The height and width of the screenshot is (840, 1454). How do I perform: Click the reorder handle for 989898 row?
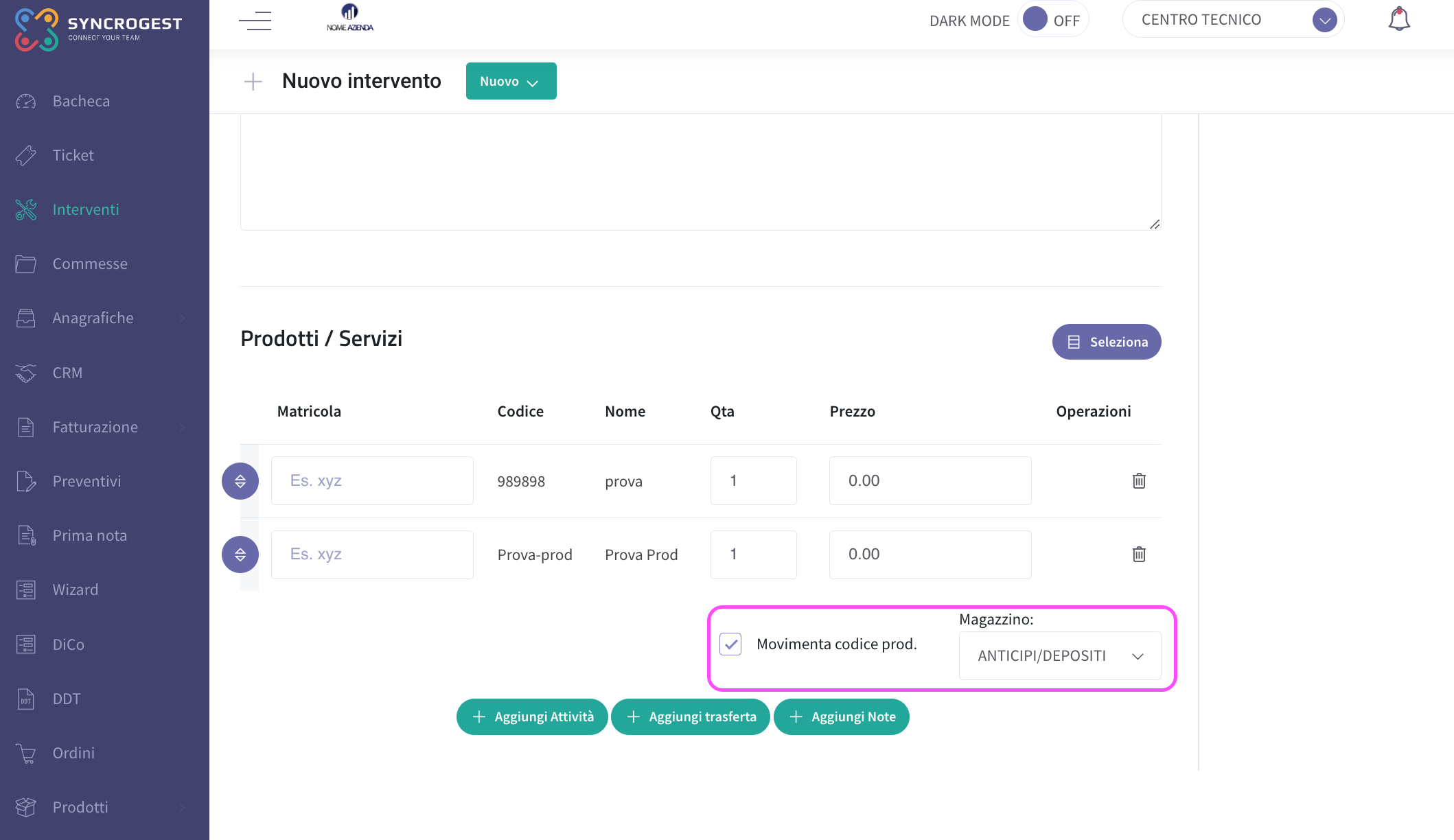pyautogui.click(x=240, y=481)
